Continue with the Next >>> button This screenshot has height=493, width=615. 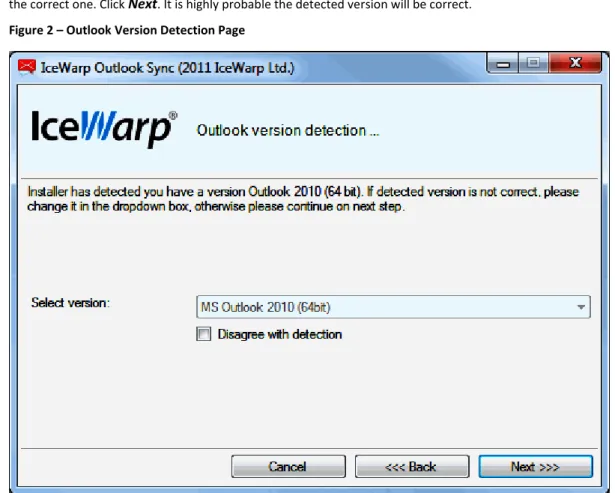pyautogui.click(x=535, y=466)
